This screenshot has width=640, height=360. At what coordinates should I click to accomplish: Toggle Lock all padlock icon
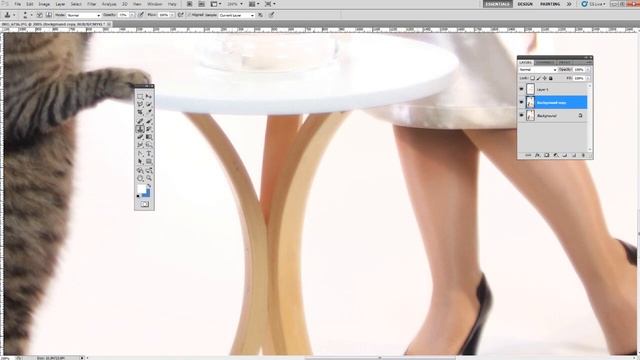coord(551,78)
